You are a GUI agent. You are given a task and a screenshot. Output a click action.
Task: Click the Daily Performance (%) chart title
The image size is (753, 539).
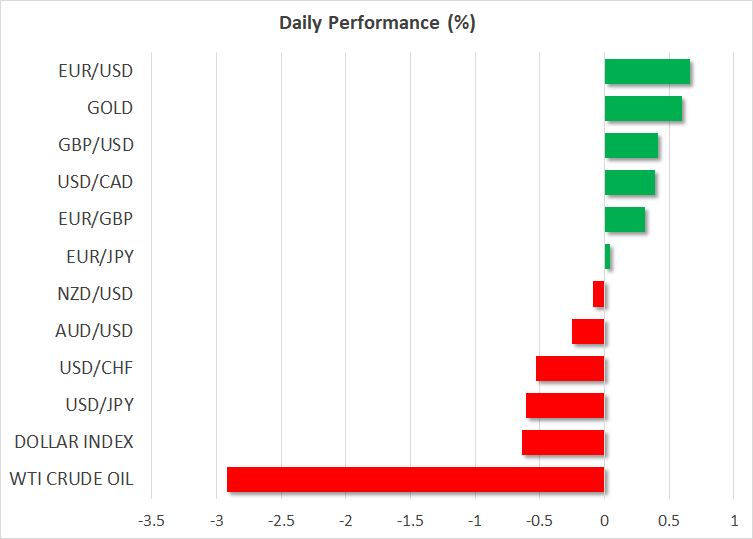[376, 24]
